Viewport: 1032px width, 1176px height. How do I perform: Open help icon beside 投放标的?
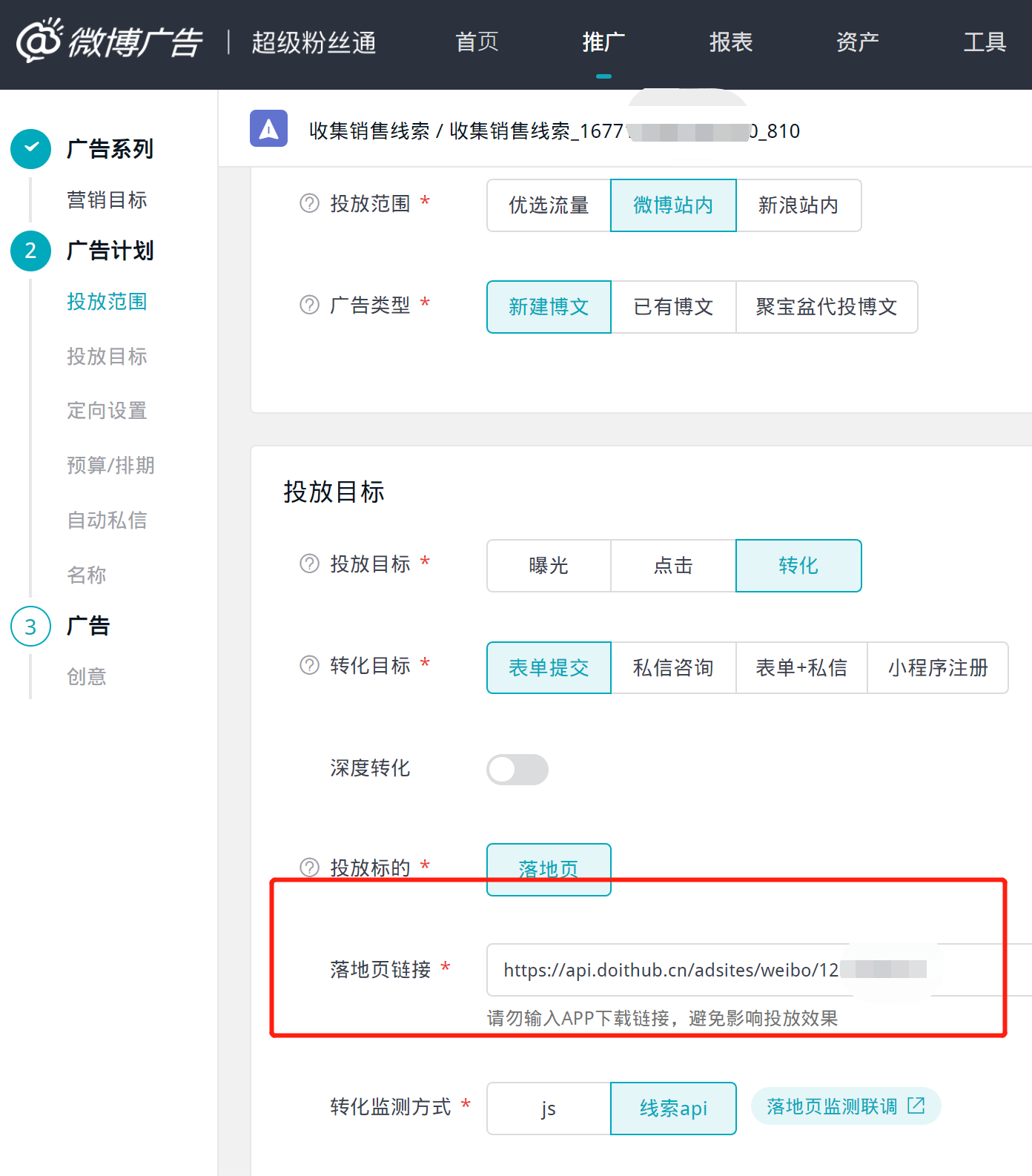pos(309,868)
